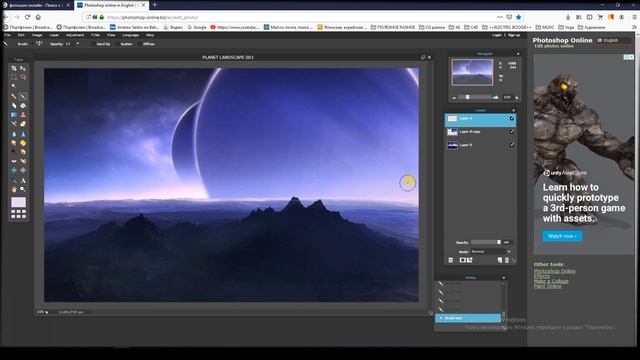Select the Zoom magnifier tool
640x360 pixels.
click(23, 189)
